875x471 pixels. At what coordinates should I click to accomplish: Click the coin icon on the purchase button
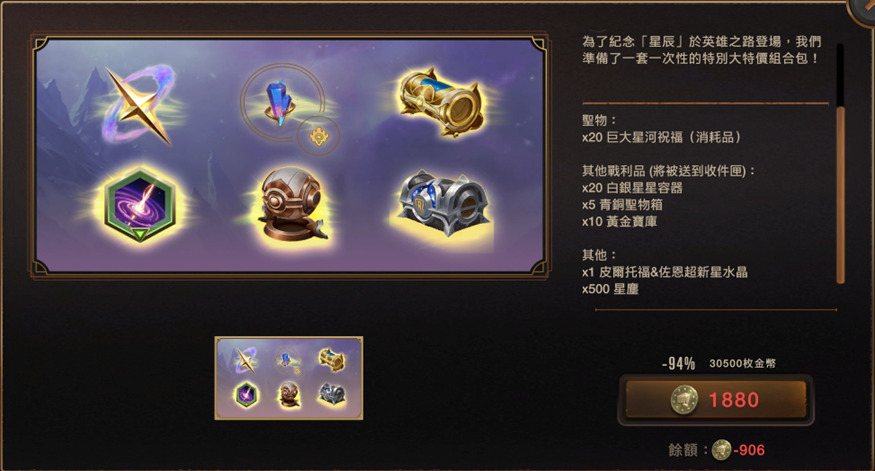click(x=685, y=400)
